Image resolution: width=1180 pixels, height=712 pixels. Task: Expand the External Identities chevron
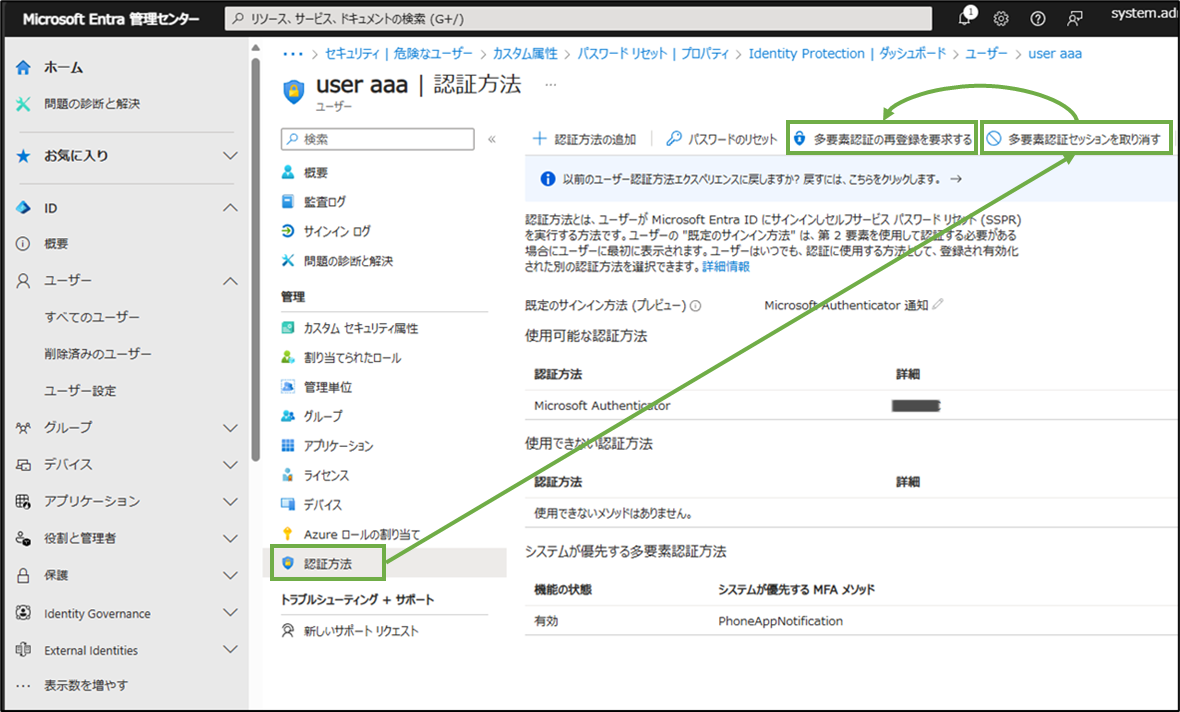(x=230, y=650)
